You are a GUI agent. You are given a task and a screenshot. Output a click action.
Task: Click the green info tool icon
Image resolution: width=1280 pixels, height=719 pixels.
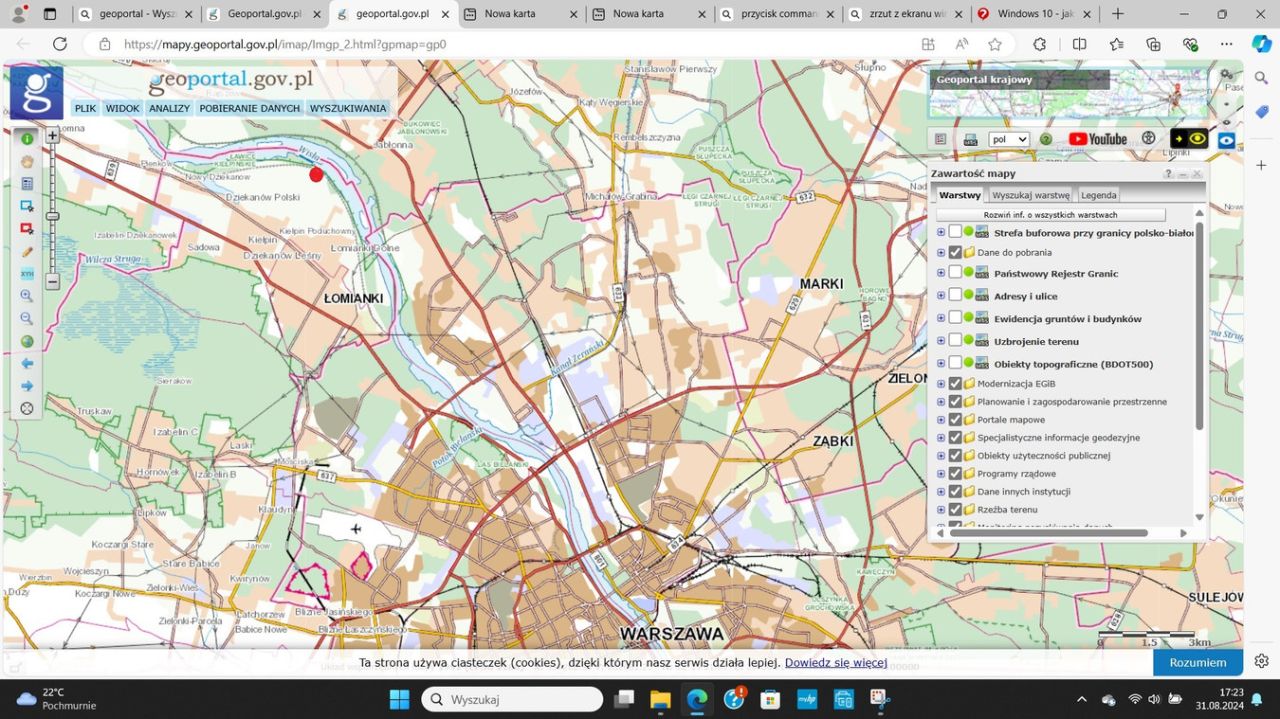[x=27, y=139]
